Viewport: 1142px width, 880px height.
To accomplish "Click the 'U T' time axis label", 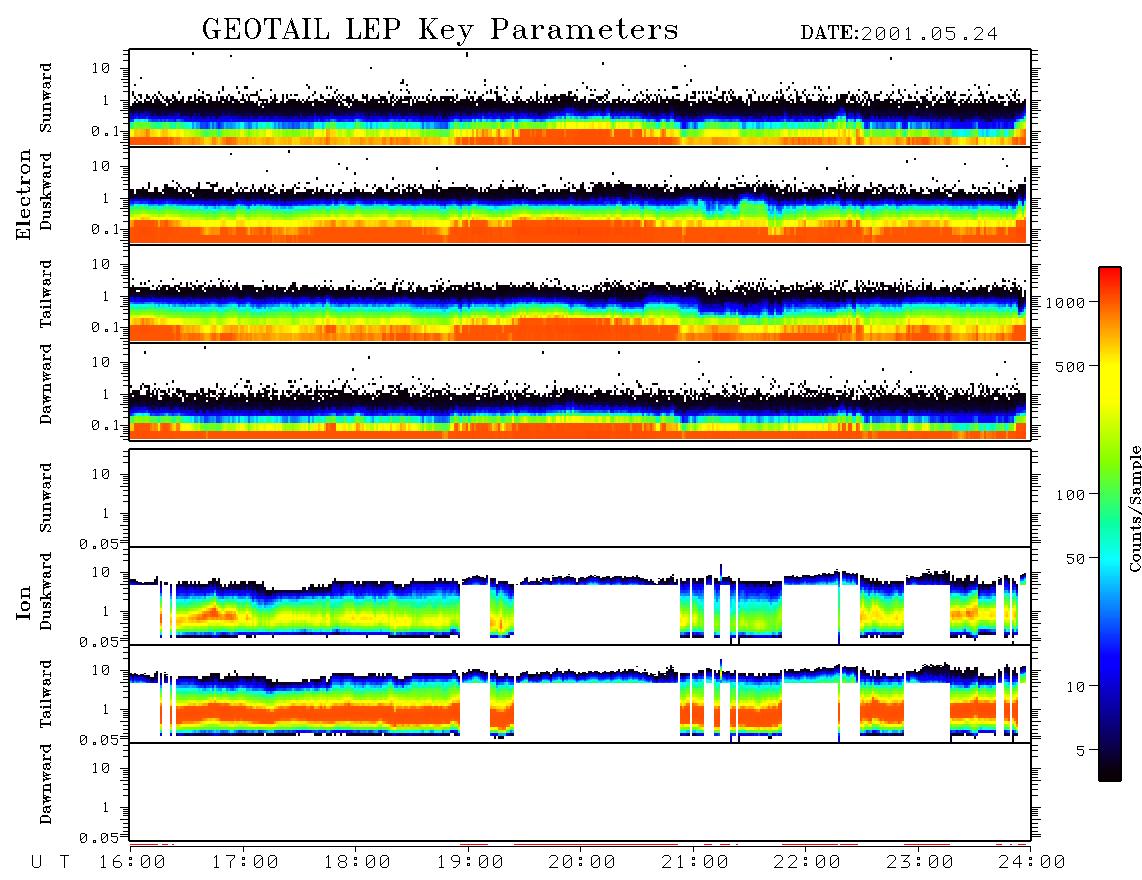I will [50, 862].
